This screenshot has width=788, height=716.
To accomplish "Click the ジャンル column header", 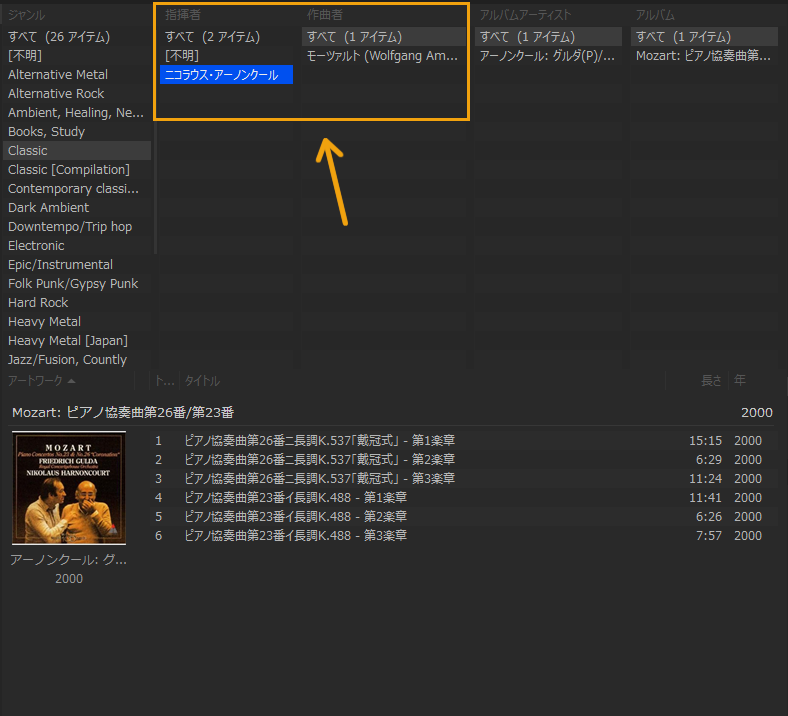I will [x=26, y=15].
